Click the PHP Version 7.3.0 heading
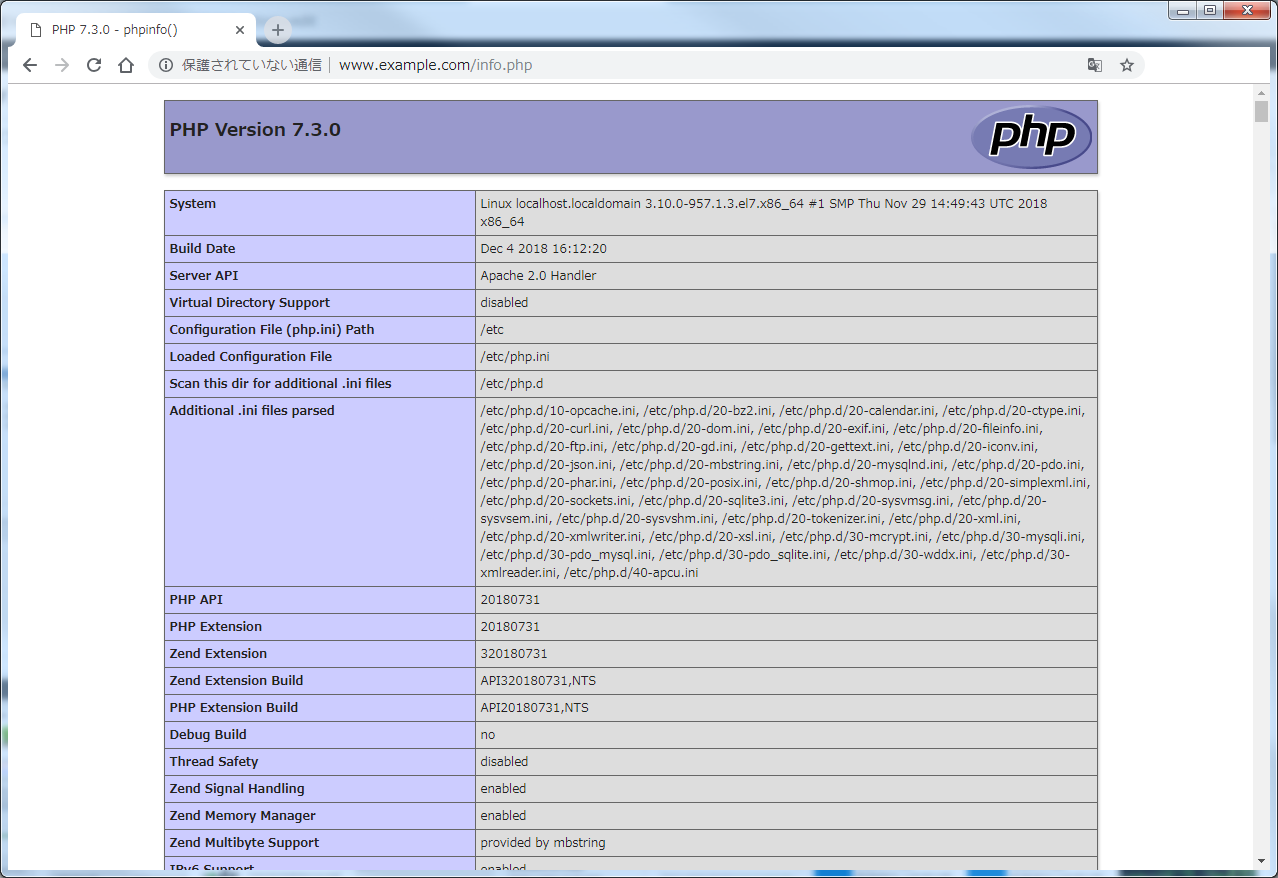 click(x=255, y=130)
